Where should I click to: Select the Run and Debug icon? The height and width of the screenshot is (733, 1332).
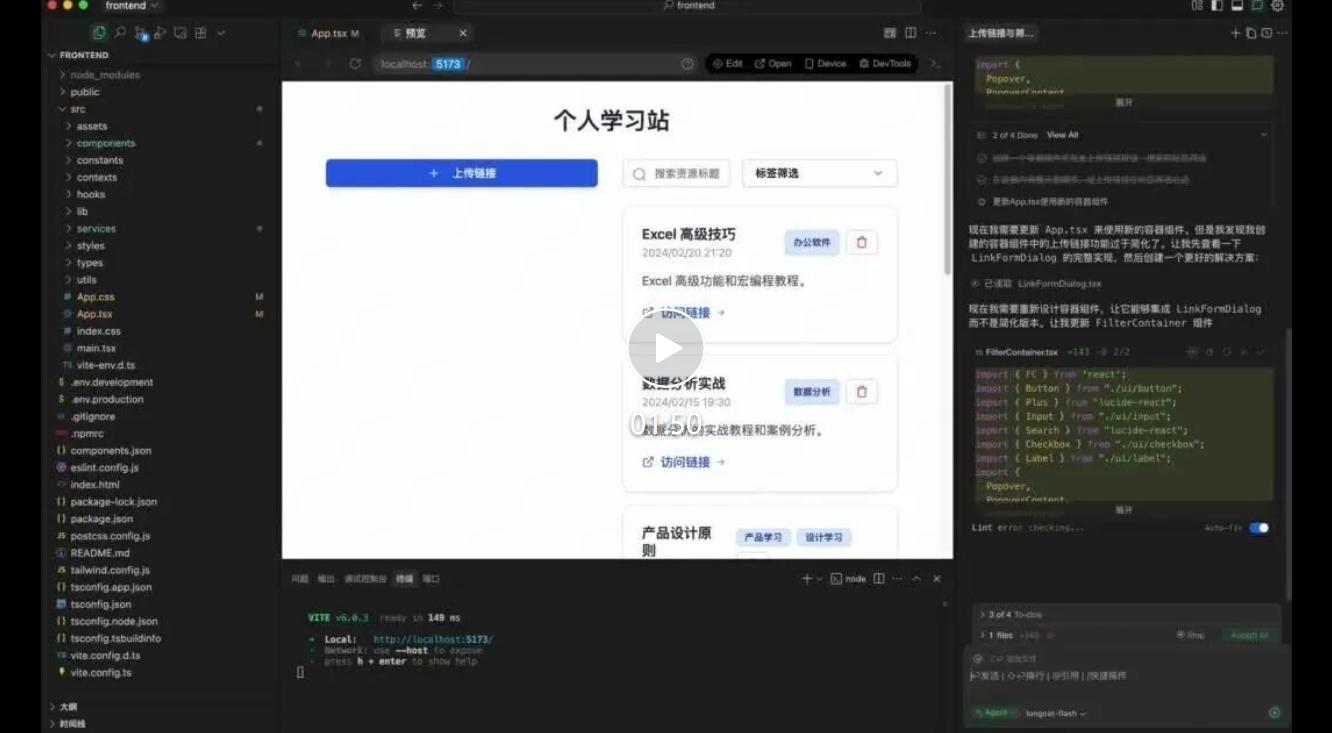click(x=160, y=32)
